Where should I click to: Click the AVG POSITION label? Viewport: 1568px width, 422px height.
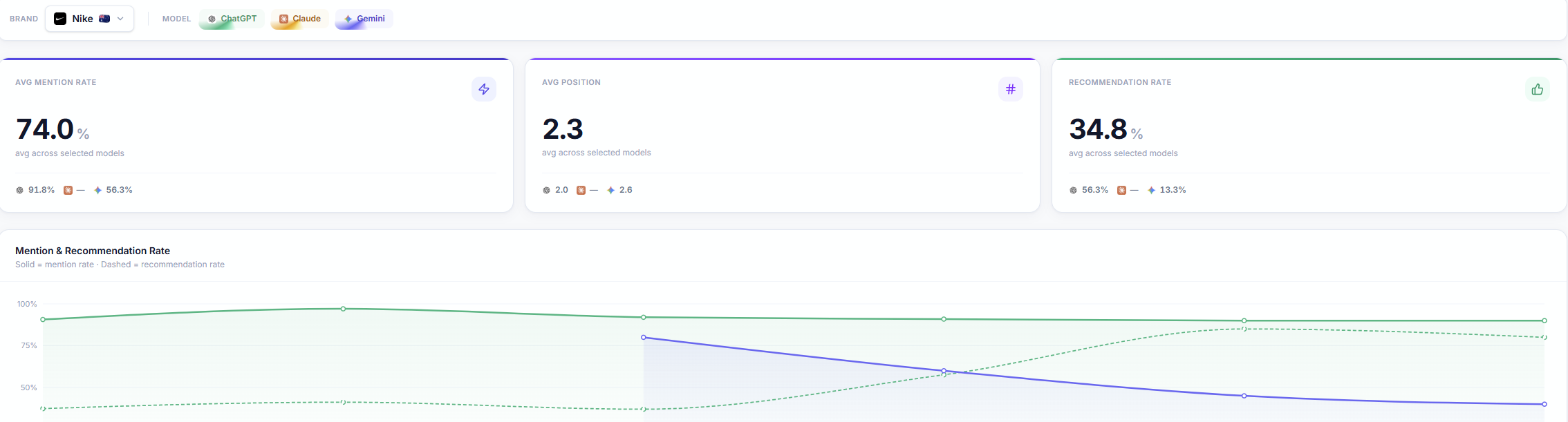coord(571,82)
